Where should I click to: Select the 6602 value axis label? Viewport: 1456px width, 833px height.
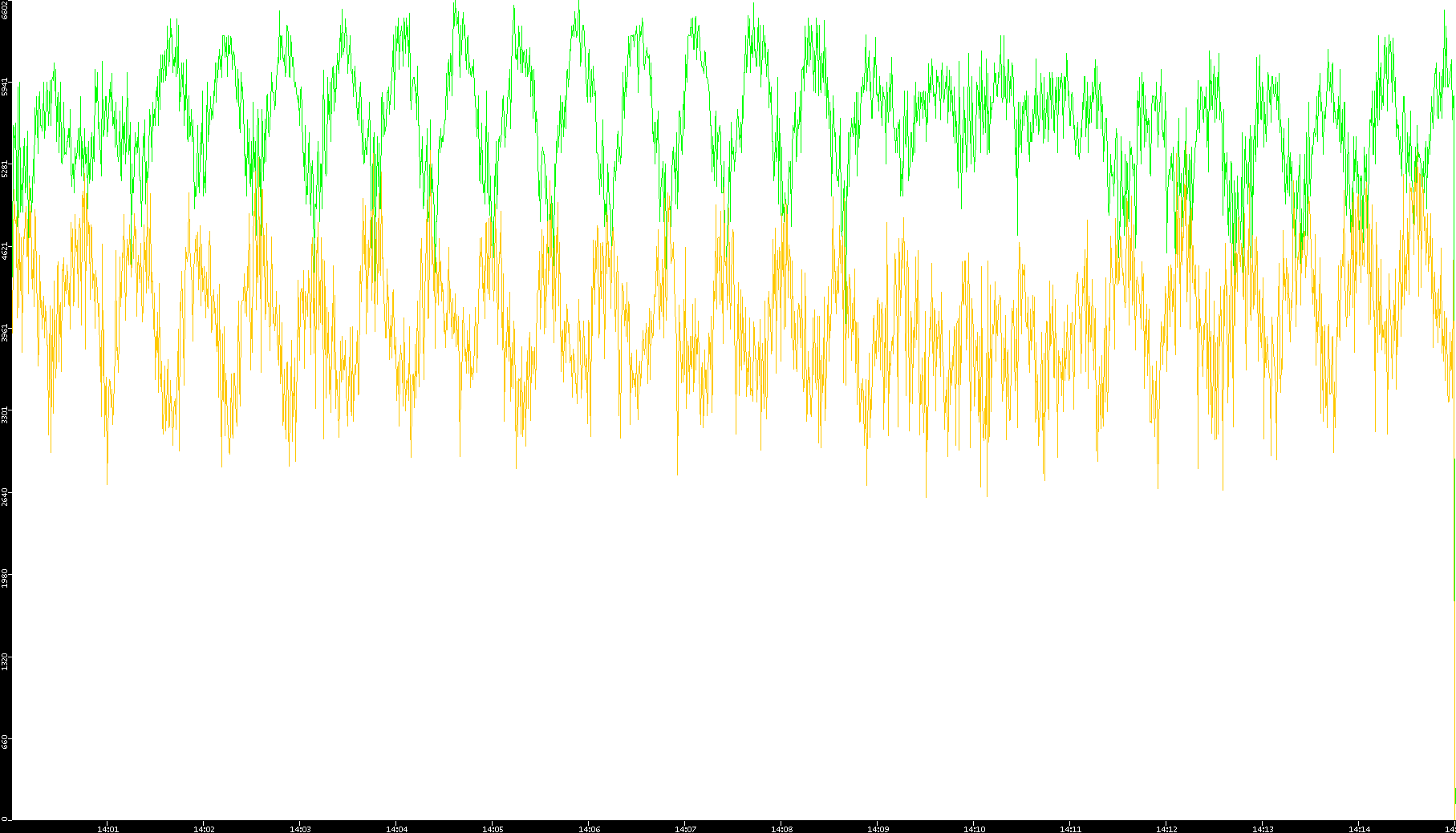(5, 10)
